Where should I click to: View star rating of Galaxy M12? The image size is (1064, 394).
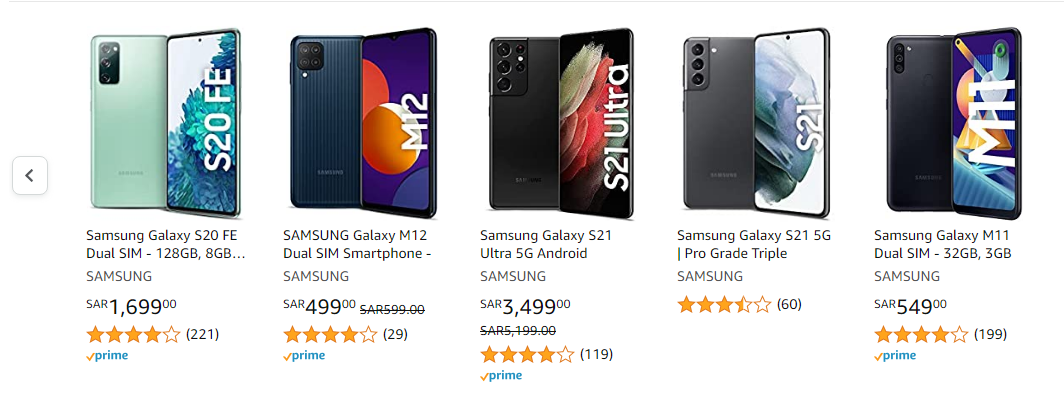click(330, 334)
